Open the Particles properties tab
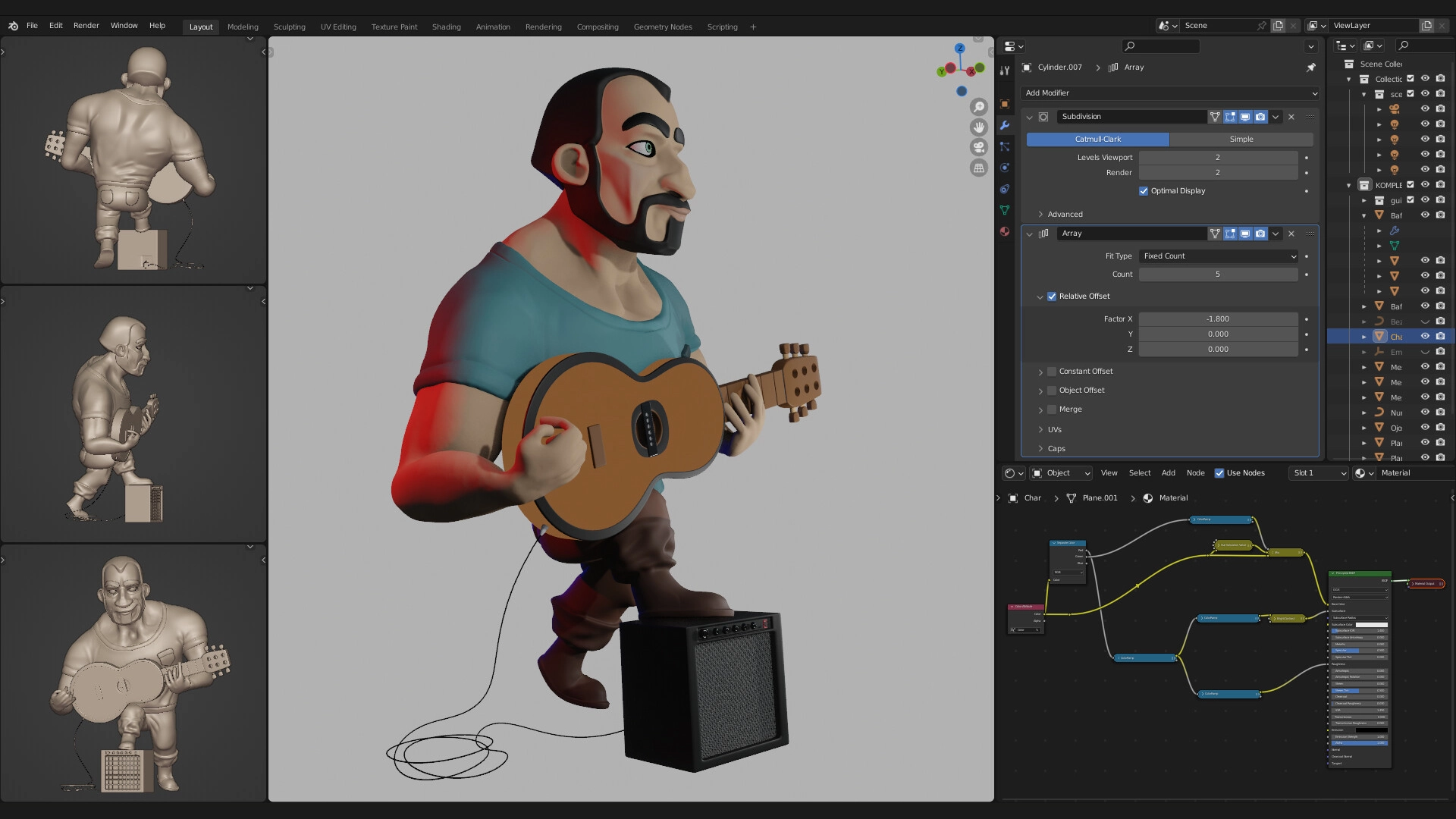1456x819 pixels. (x=1005, y=146)
